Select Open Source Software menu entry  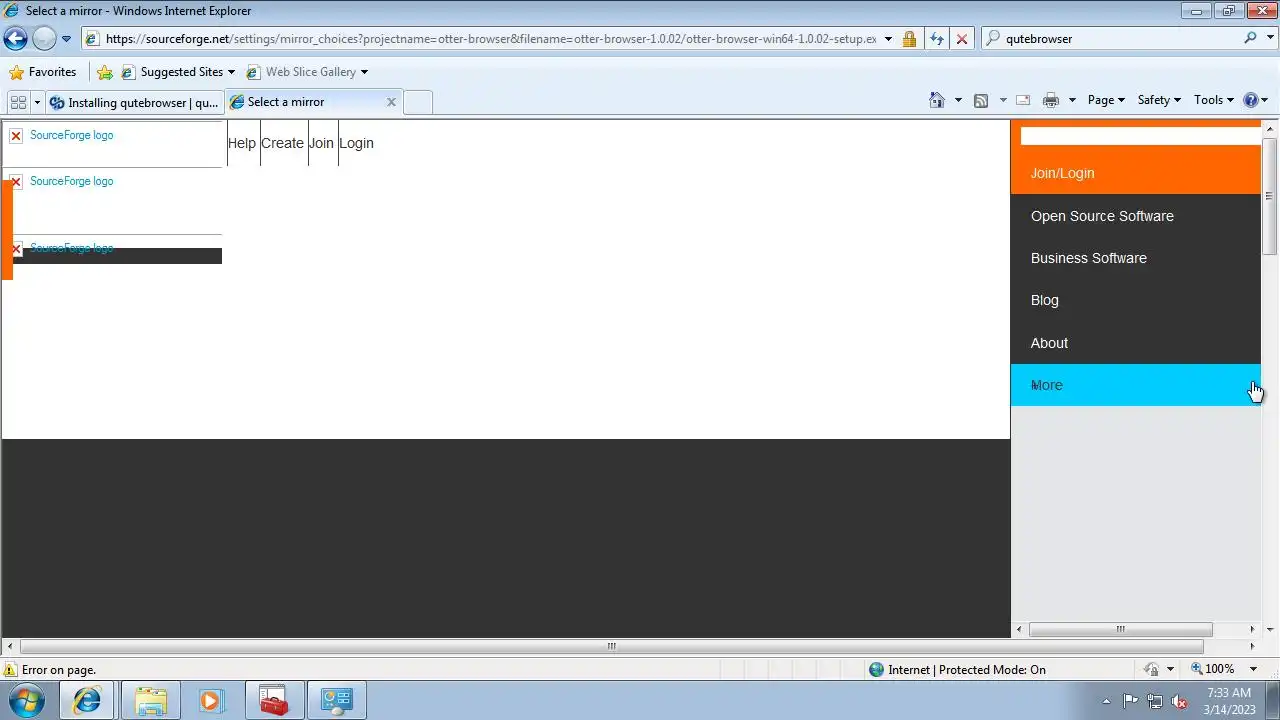(x=1136, y=216)
